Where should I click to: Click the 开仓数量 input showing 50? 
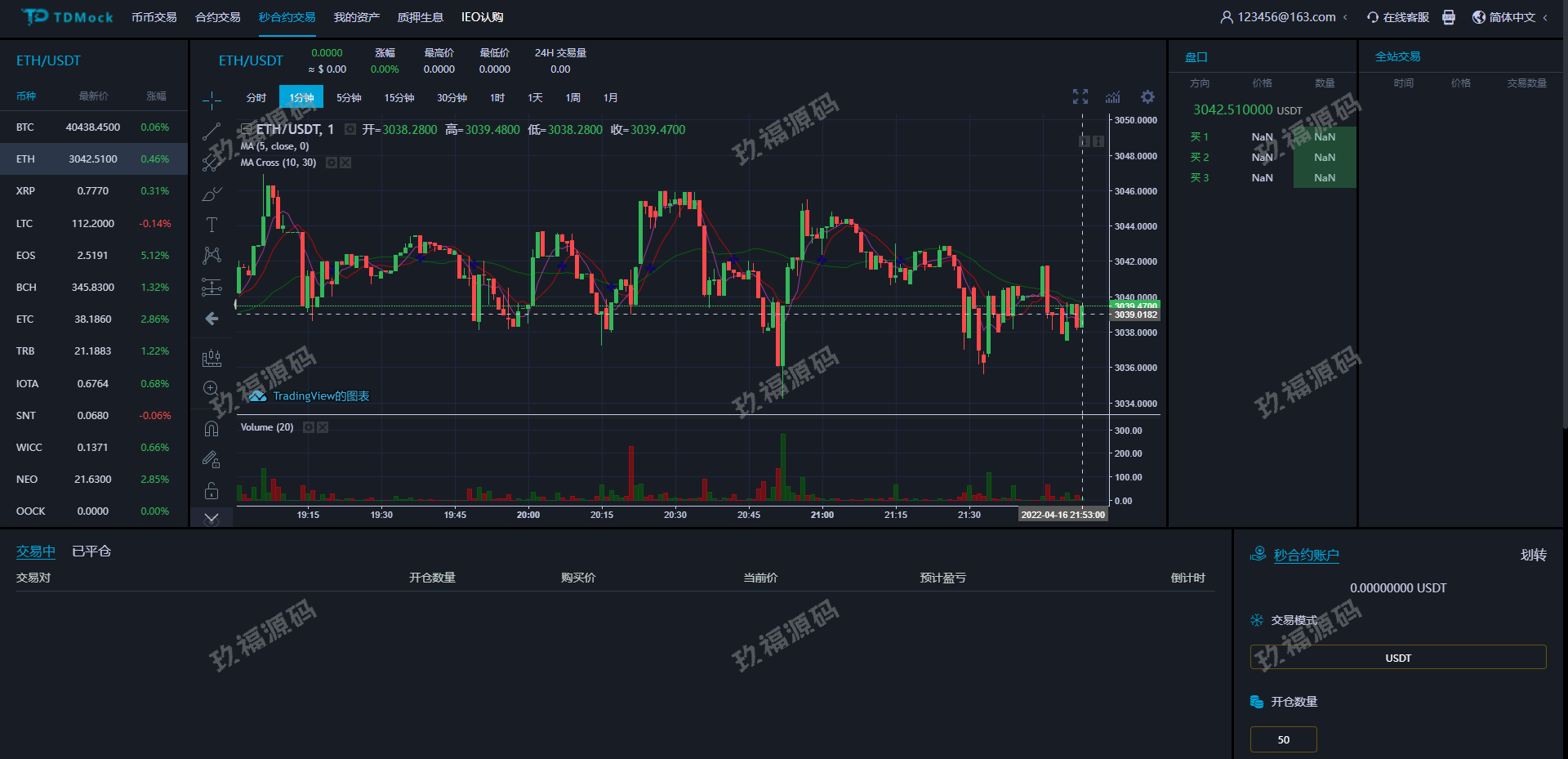(x=1283, y=739)
